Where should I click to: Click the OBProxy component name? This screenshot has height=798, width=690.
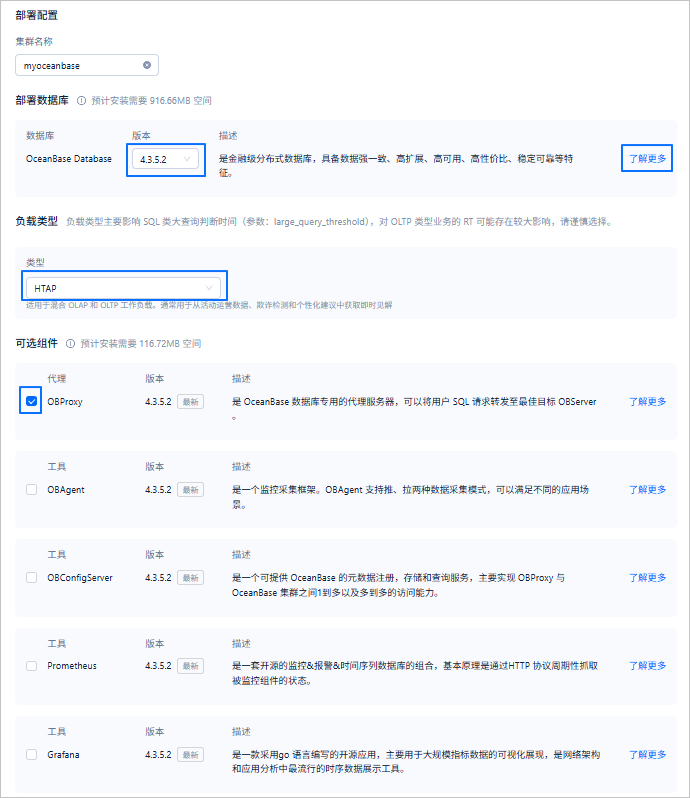click(65, 402)
